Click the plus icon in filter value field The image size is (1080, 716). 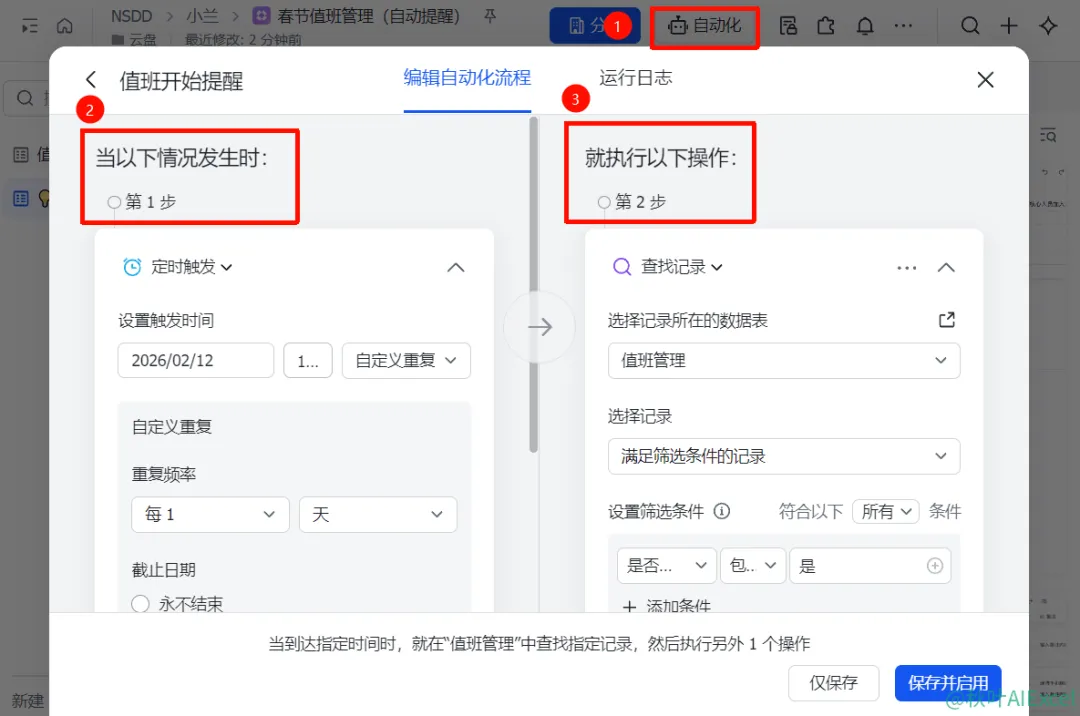[x=935, y=566]
